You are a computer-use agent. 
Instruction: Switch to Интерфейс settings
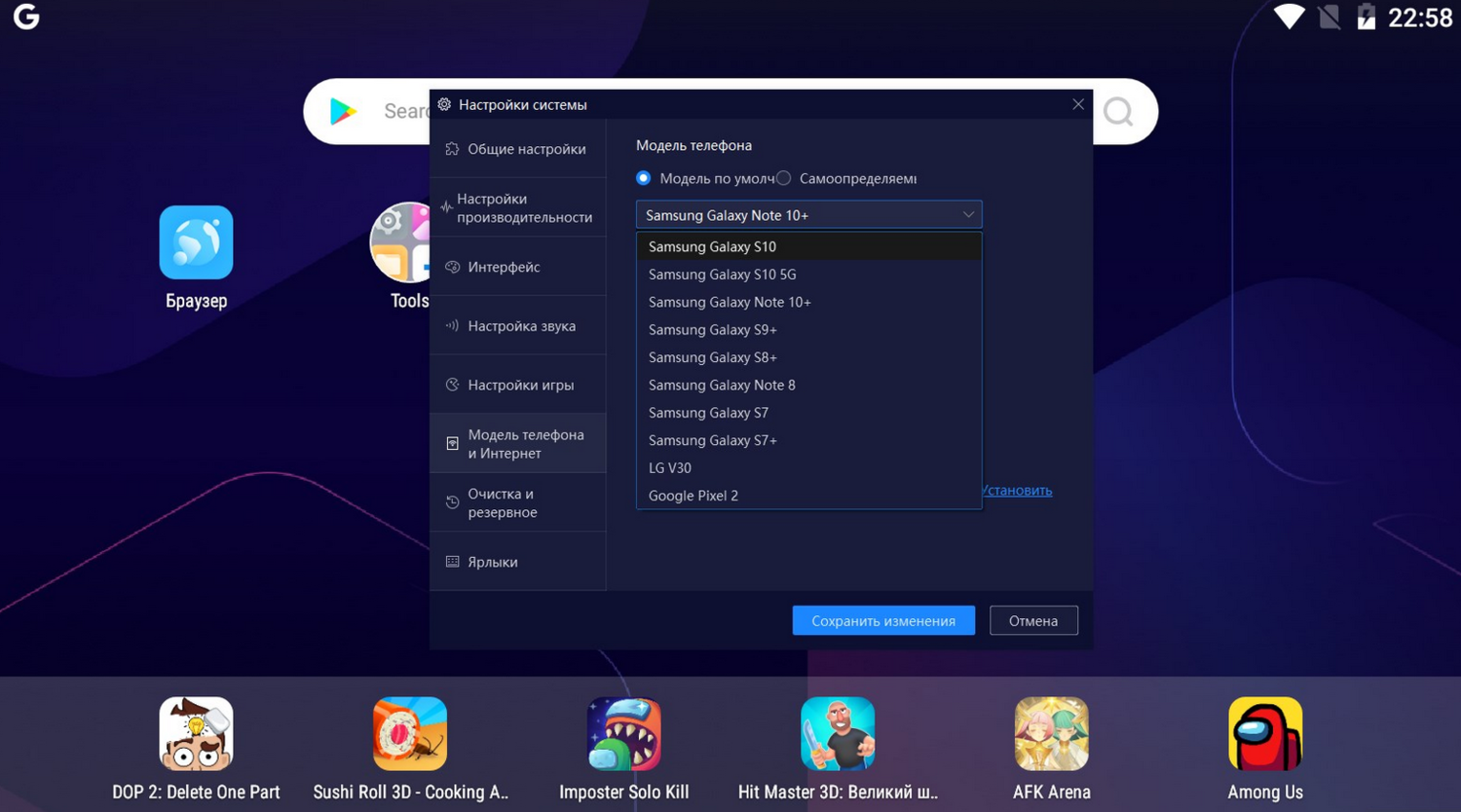pyautogui.click(x=518, y=267)
